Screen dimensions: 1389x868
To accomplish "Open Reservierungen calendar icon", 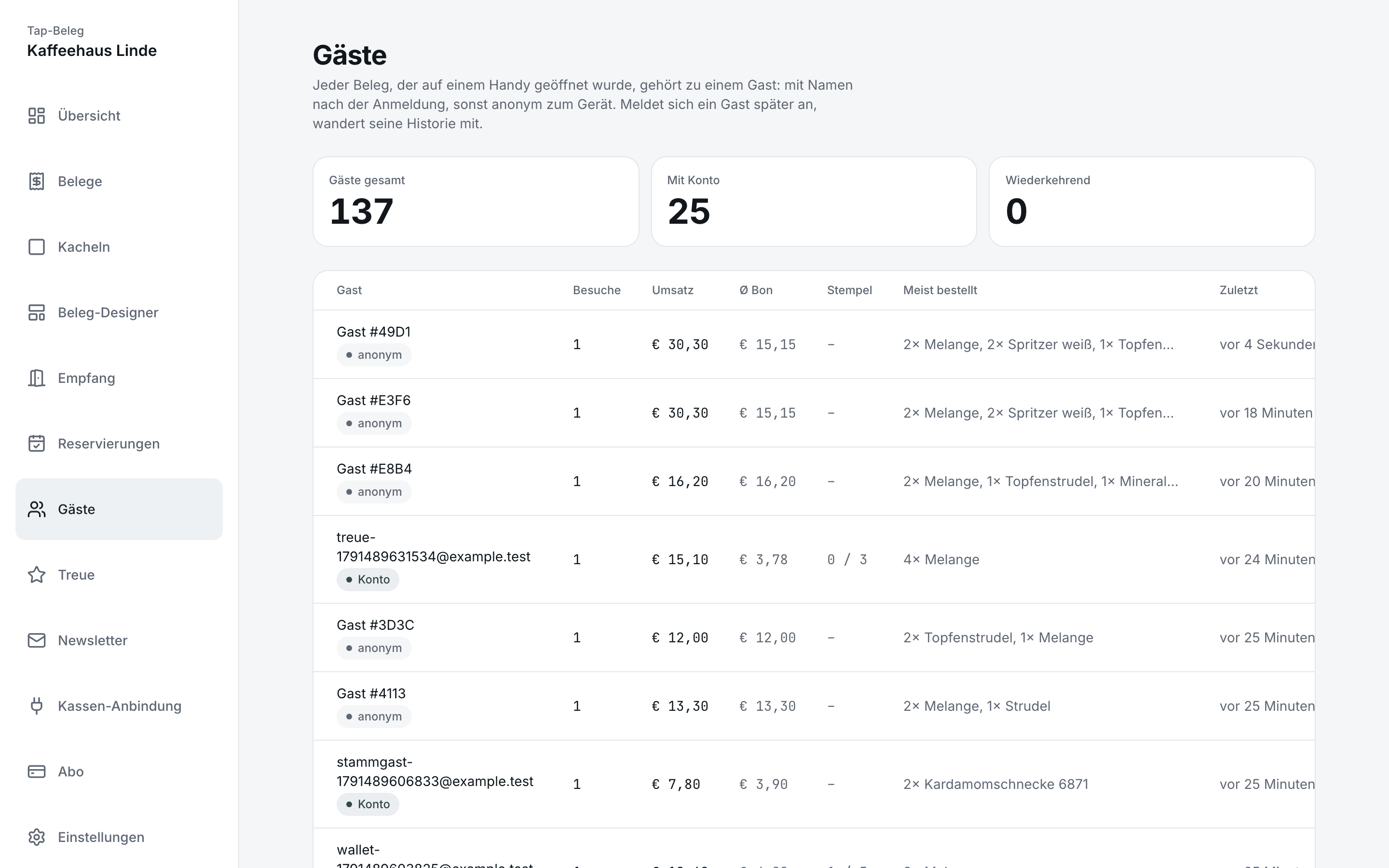I will [x=37, y=444].
